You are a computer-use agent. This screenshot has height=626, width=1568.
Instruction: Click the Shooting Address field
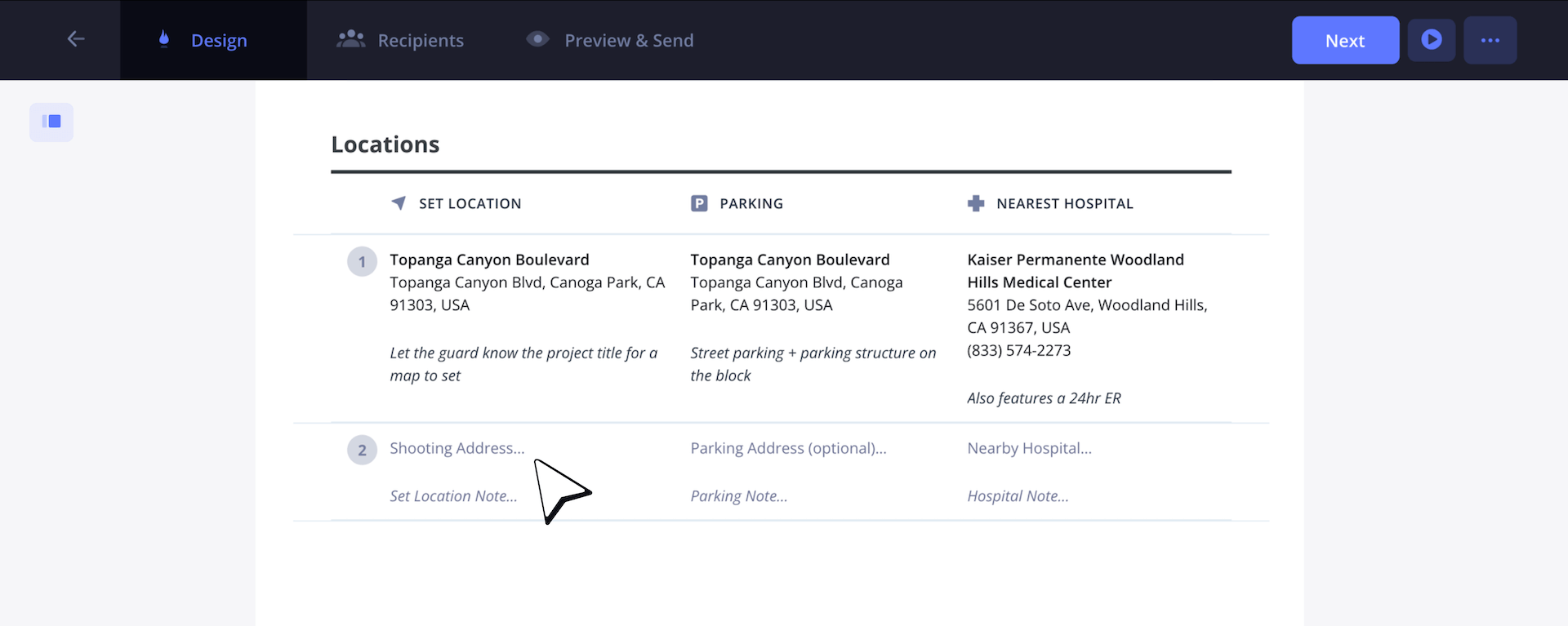457,448
